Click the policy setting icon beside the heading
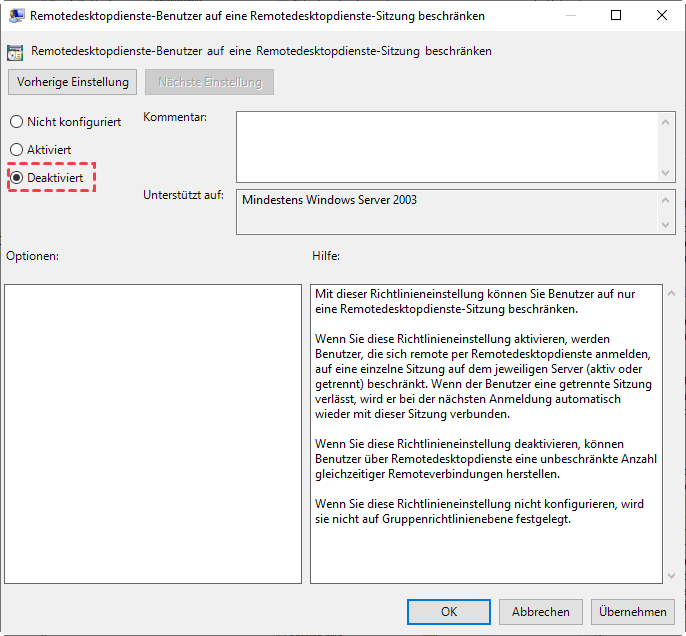Viewport: 686px width, 636px height. point(16,51)
